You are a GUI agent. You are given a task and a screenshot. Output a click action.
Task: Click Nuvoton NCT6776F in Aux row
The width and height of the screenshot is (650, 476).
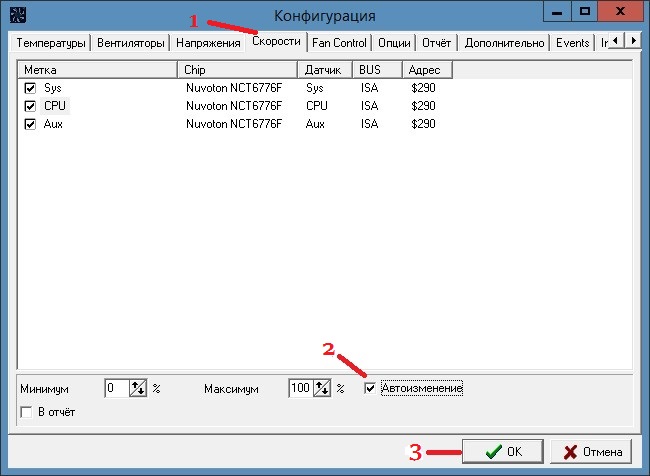[234, 124]
